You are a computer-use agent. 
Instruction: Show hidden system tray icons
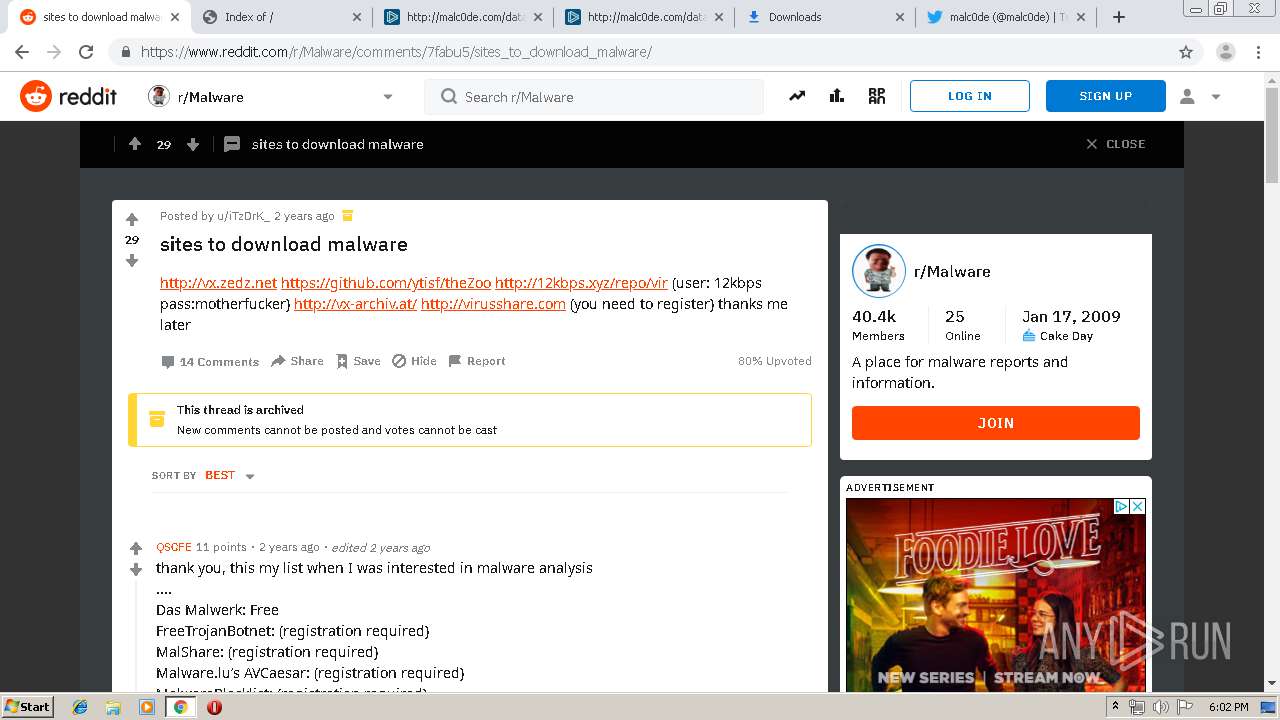[1115, 707]
